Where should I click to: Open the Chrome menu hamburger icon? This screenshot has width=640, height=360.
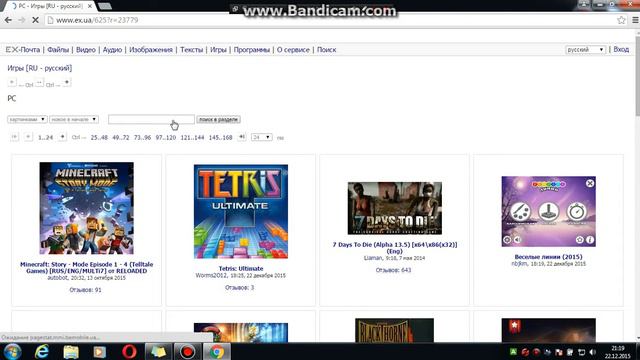point(635,20)
